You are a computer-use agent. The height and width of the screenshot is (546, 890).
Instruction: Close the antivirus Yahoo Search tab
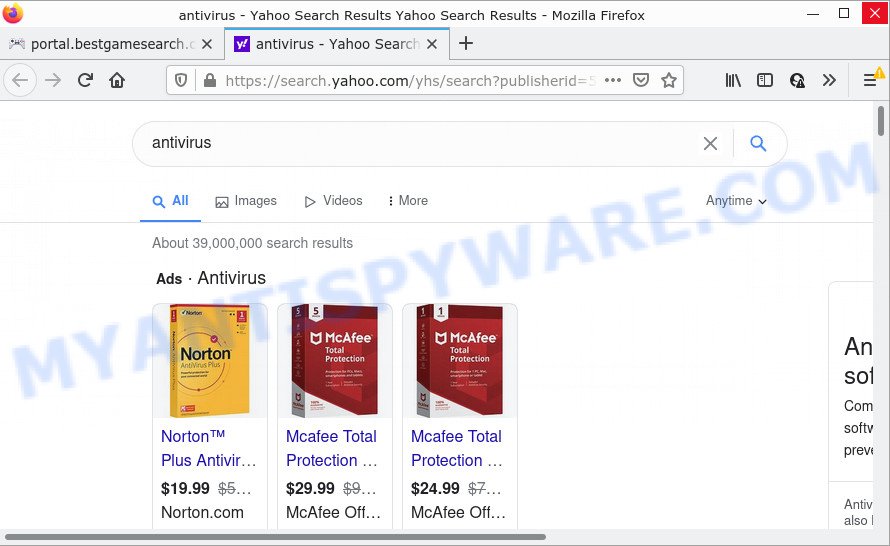[x=432, y=44]
